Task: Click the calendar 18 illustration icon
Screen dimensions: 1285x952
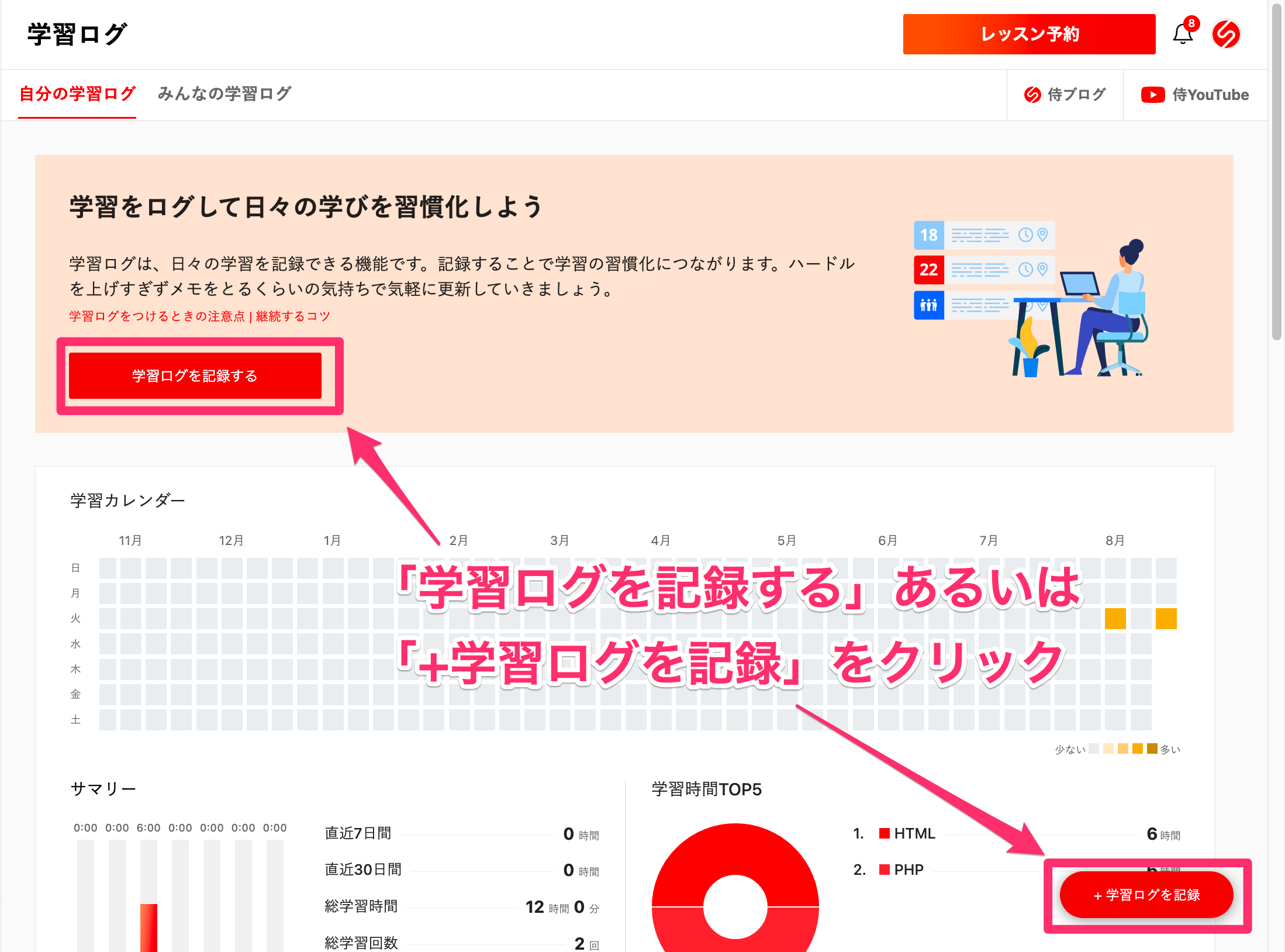Action: click(x=928, y=235)
